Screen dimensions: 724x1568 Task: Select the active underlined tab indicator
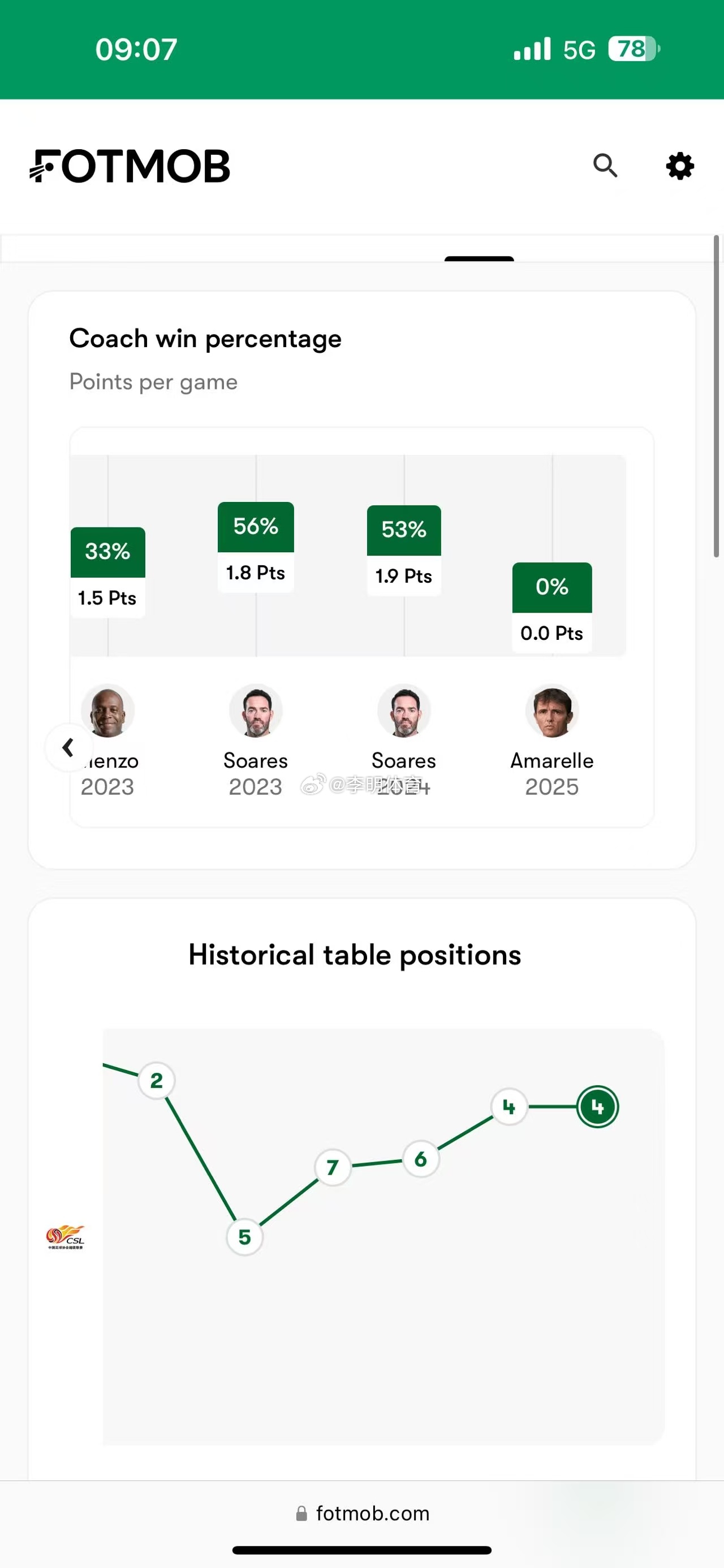[x=479, y=259]
